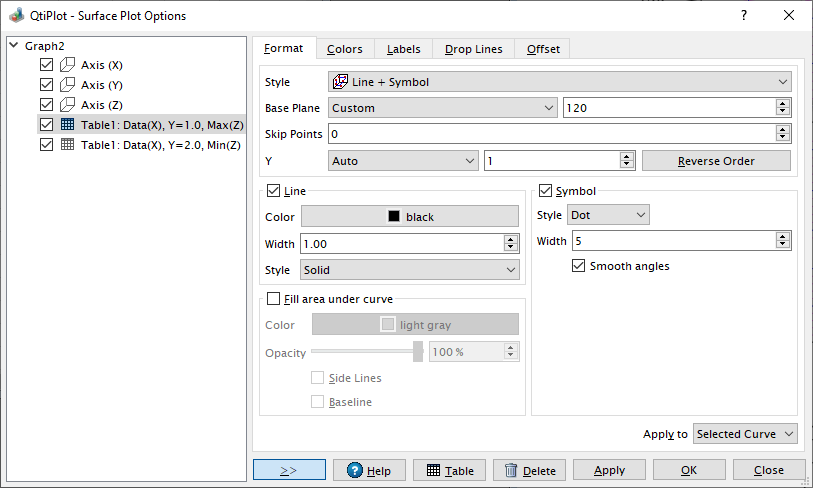Viewport: 813px width, 488px height.
Task: Open the Drop Lines tab
Action: click(x=474, y=49)
